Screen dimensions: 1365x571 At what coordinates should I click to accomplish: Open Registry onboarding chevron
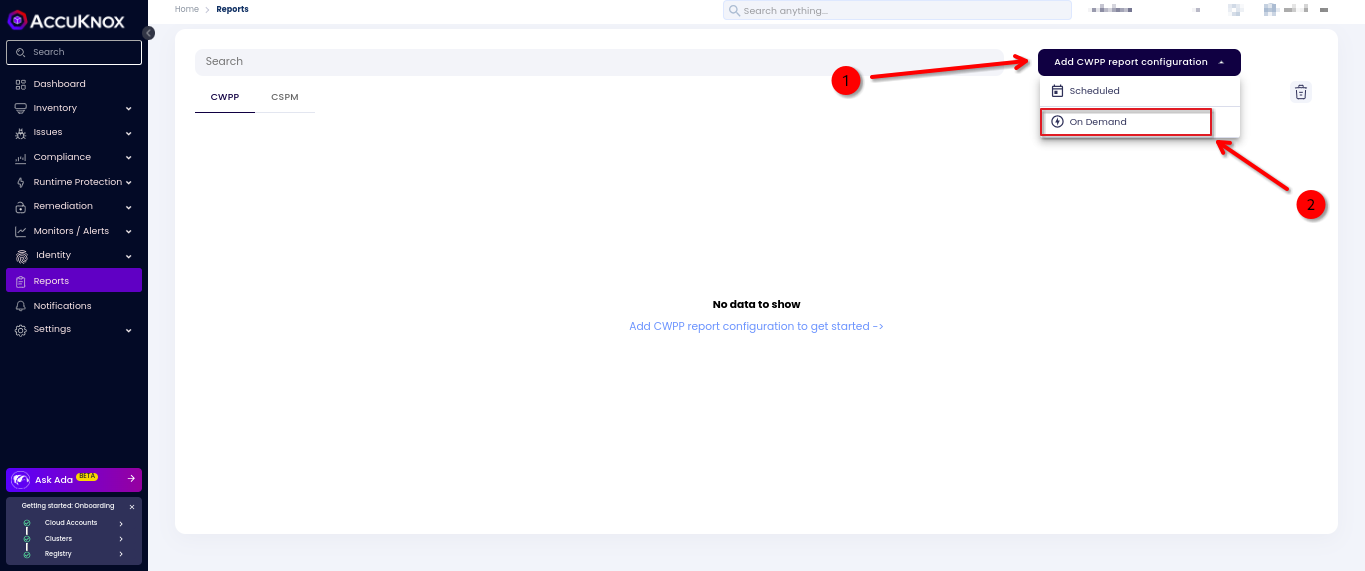121,554
